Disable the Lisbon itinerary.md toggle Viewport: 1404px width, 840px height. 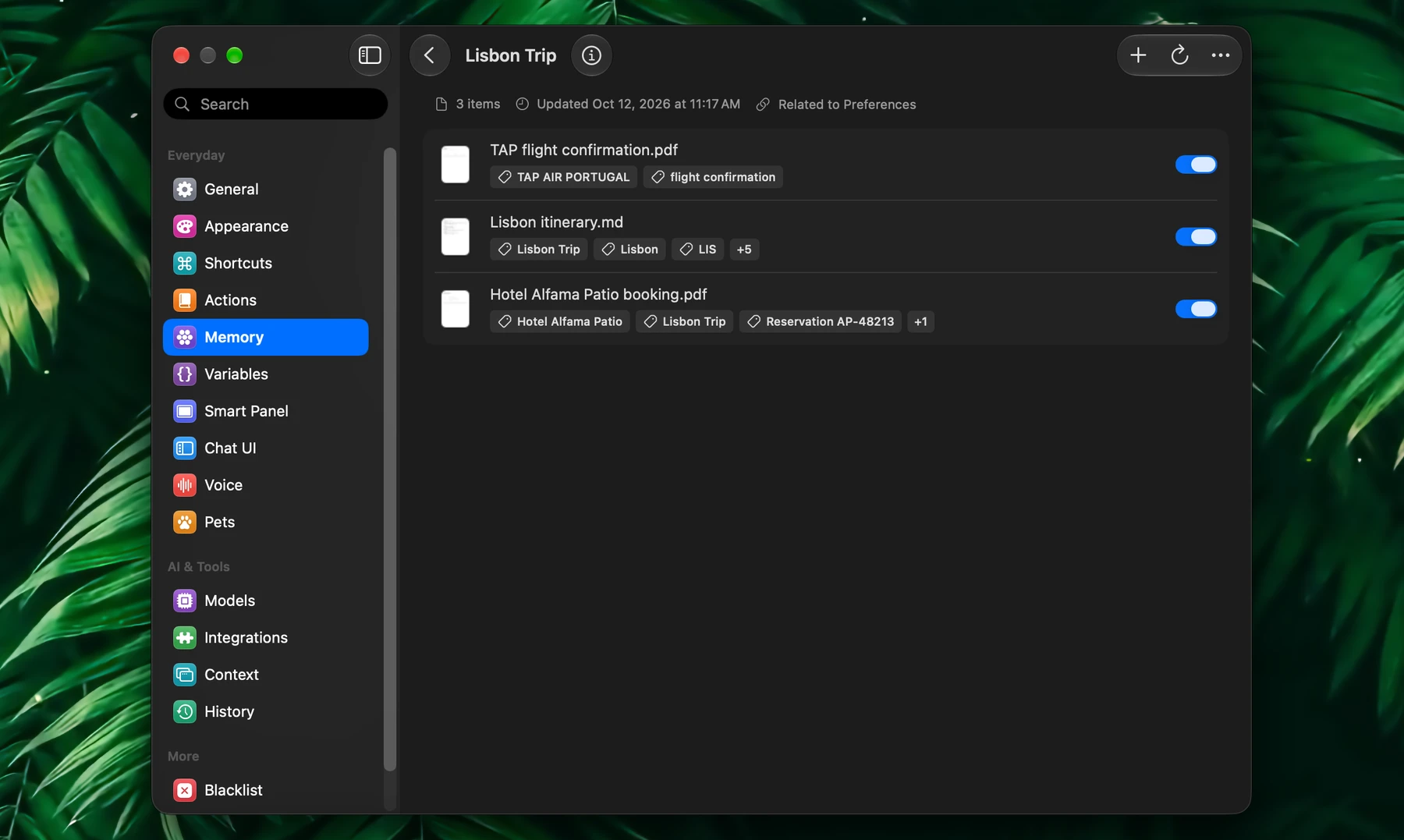(1196, 236)
